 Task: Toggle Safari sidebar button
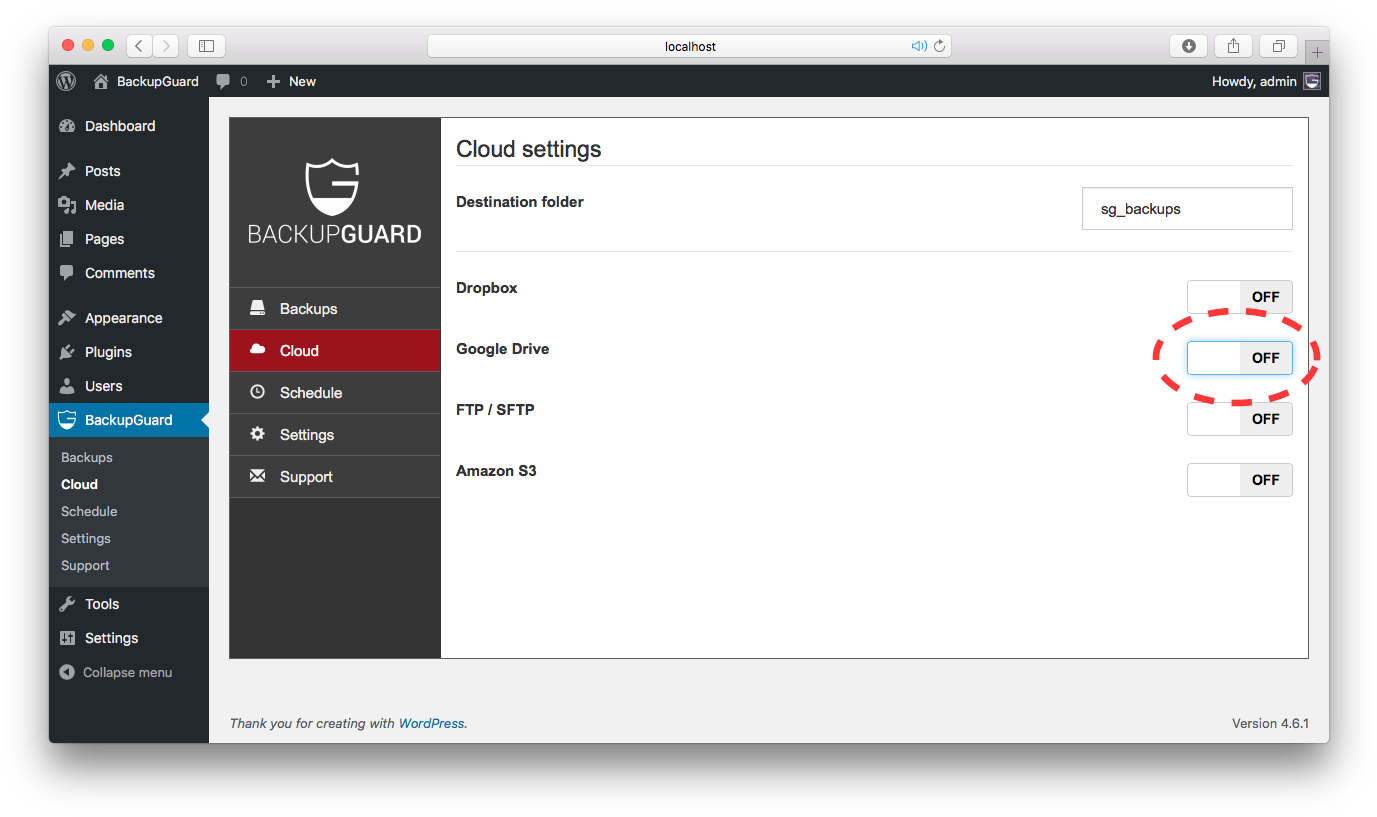[x=207, y=46]
